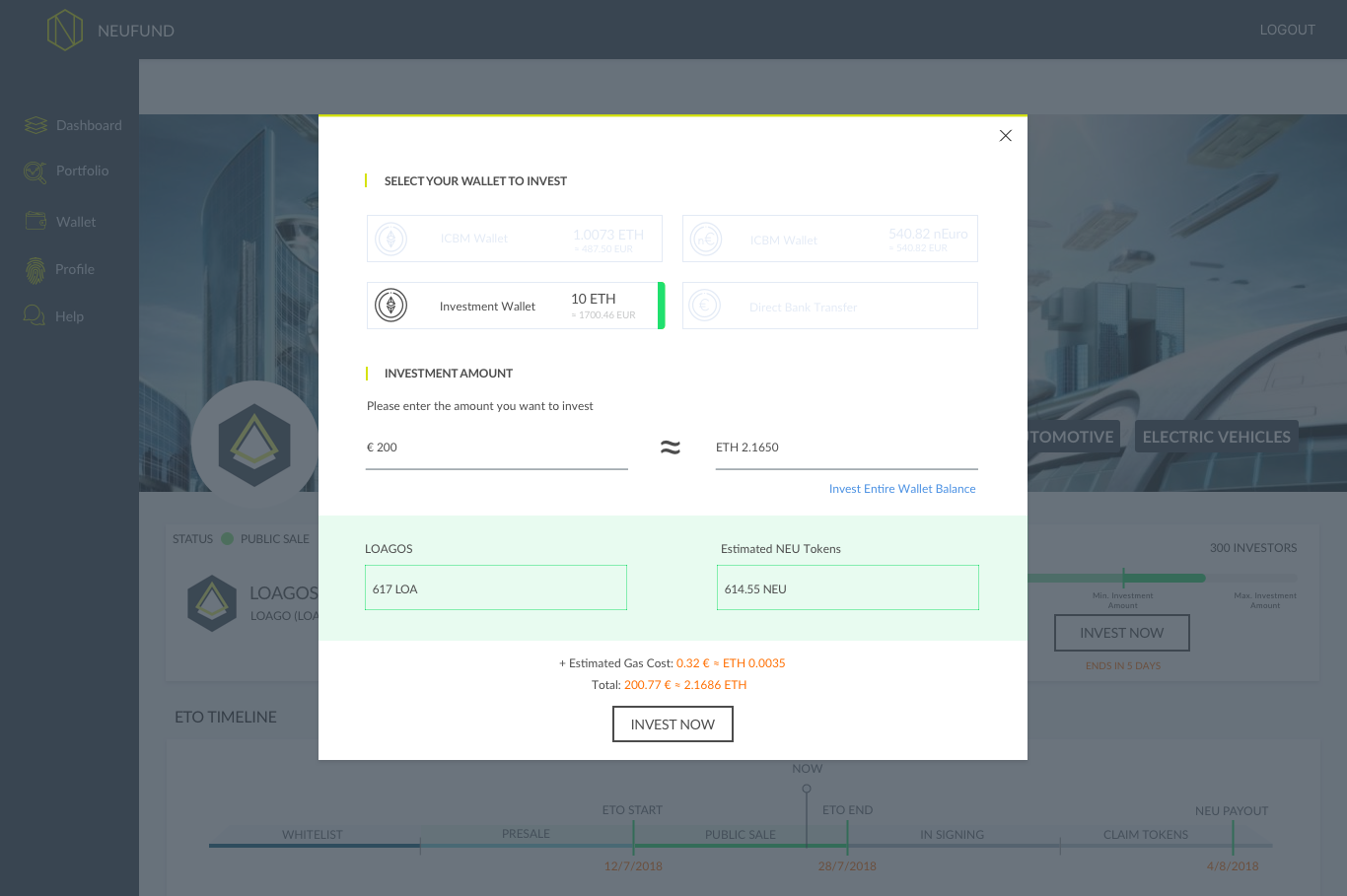
Task: Select the ICBM Wallet 540.82 nEuro option
Action: click(x=830, y=239)
